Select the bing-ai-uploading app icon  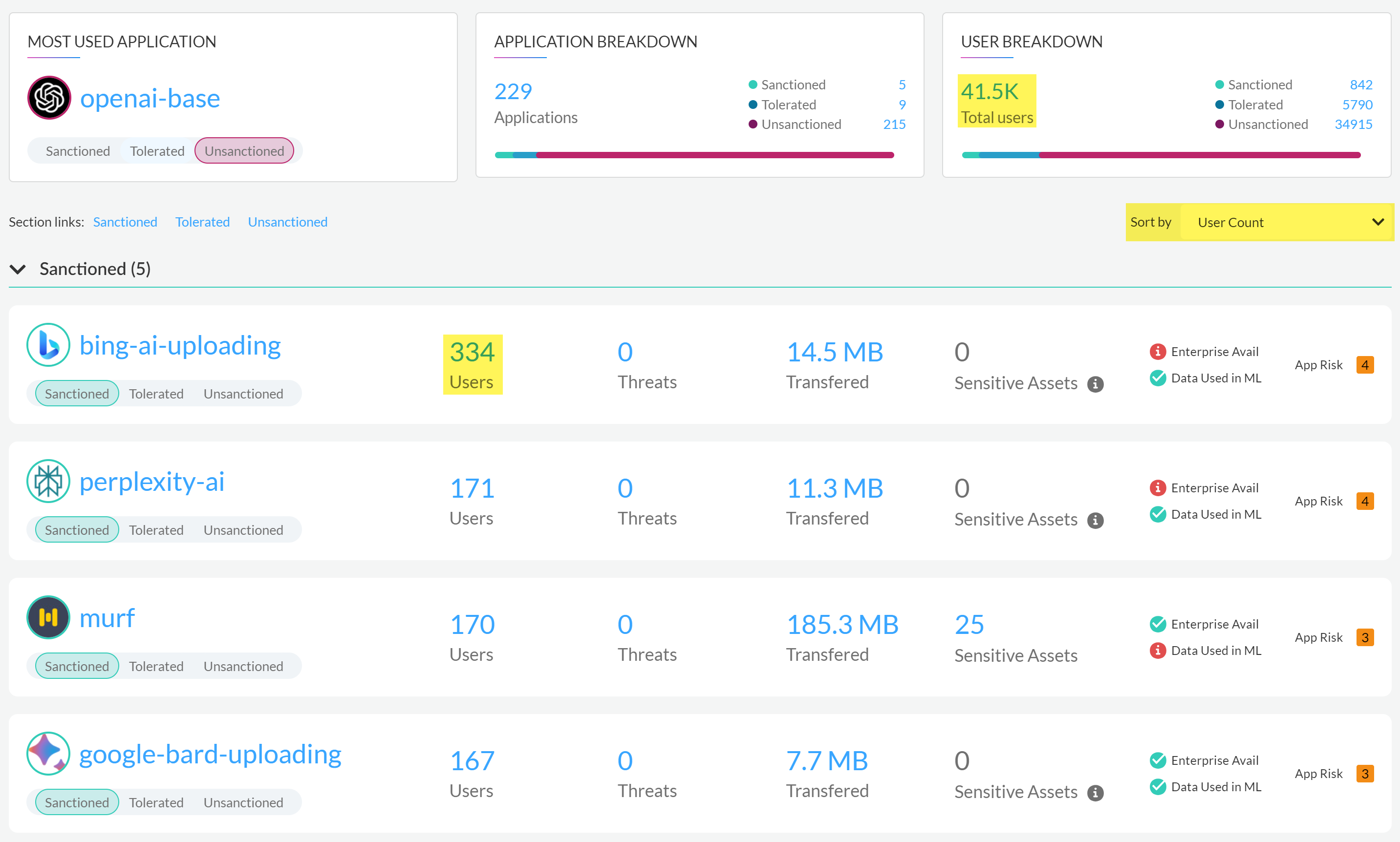pos(48,344)
